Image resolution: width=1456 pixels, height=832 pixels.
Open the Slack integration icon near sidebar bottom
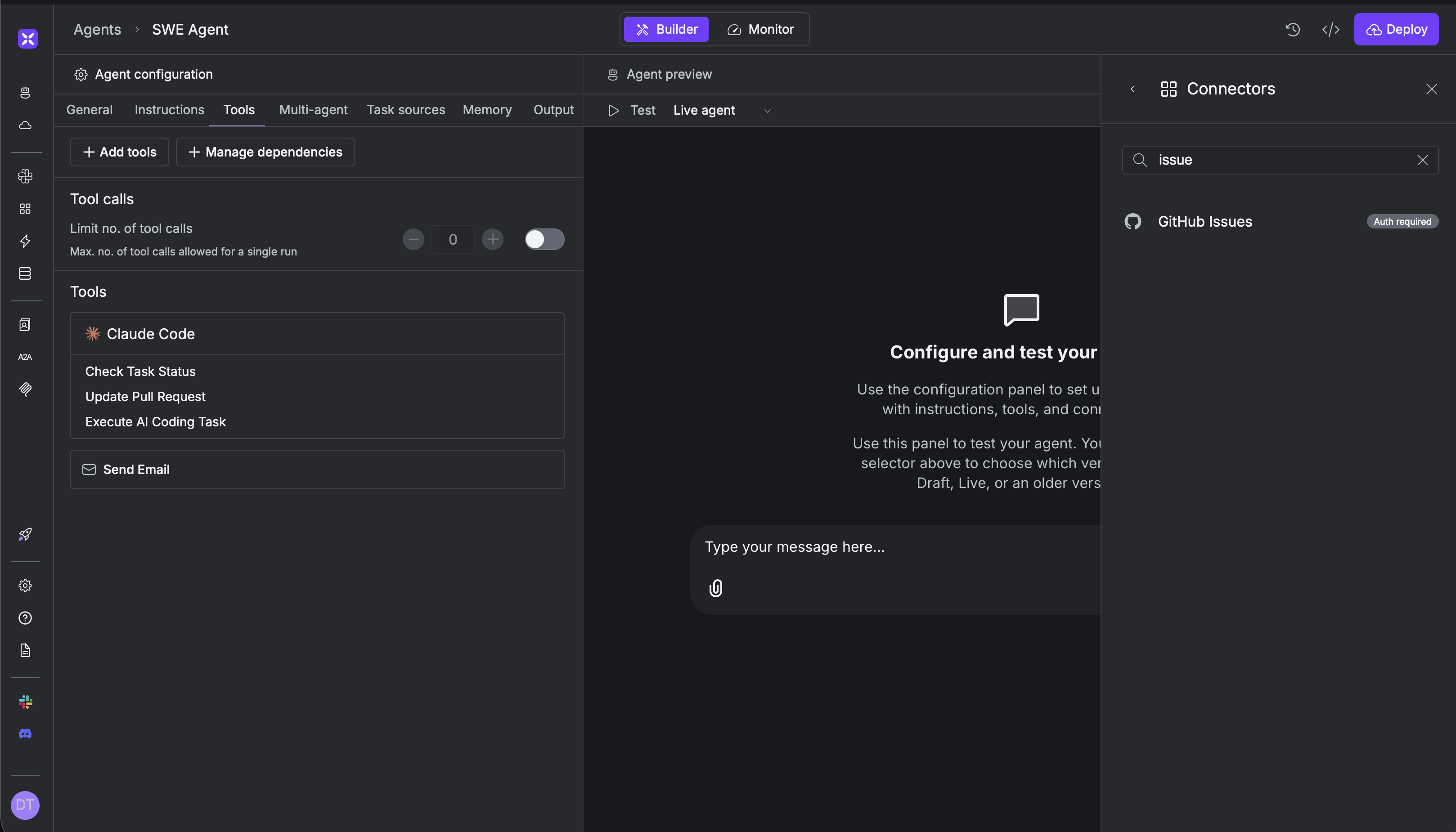[x=25, y=702]
